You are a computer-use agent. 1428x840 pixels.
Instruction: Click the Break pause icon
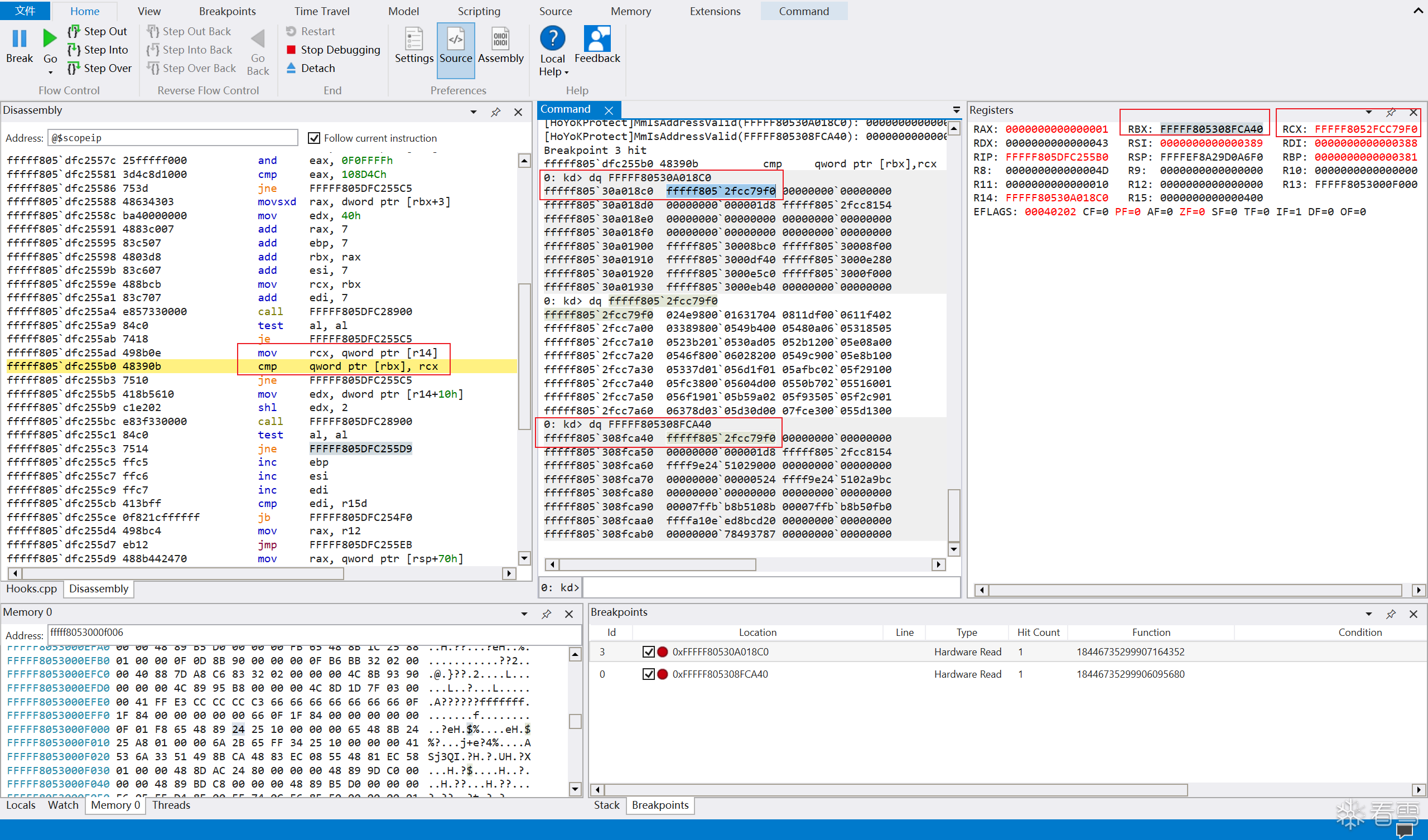20,38
